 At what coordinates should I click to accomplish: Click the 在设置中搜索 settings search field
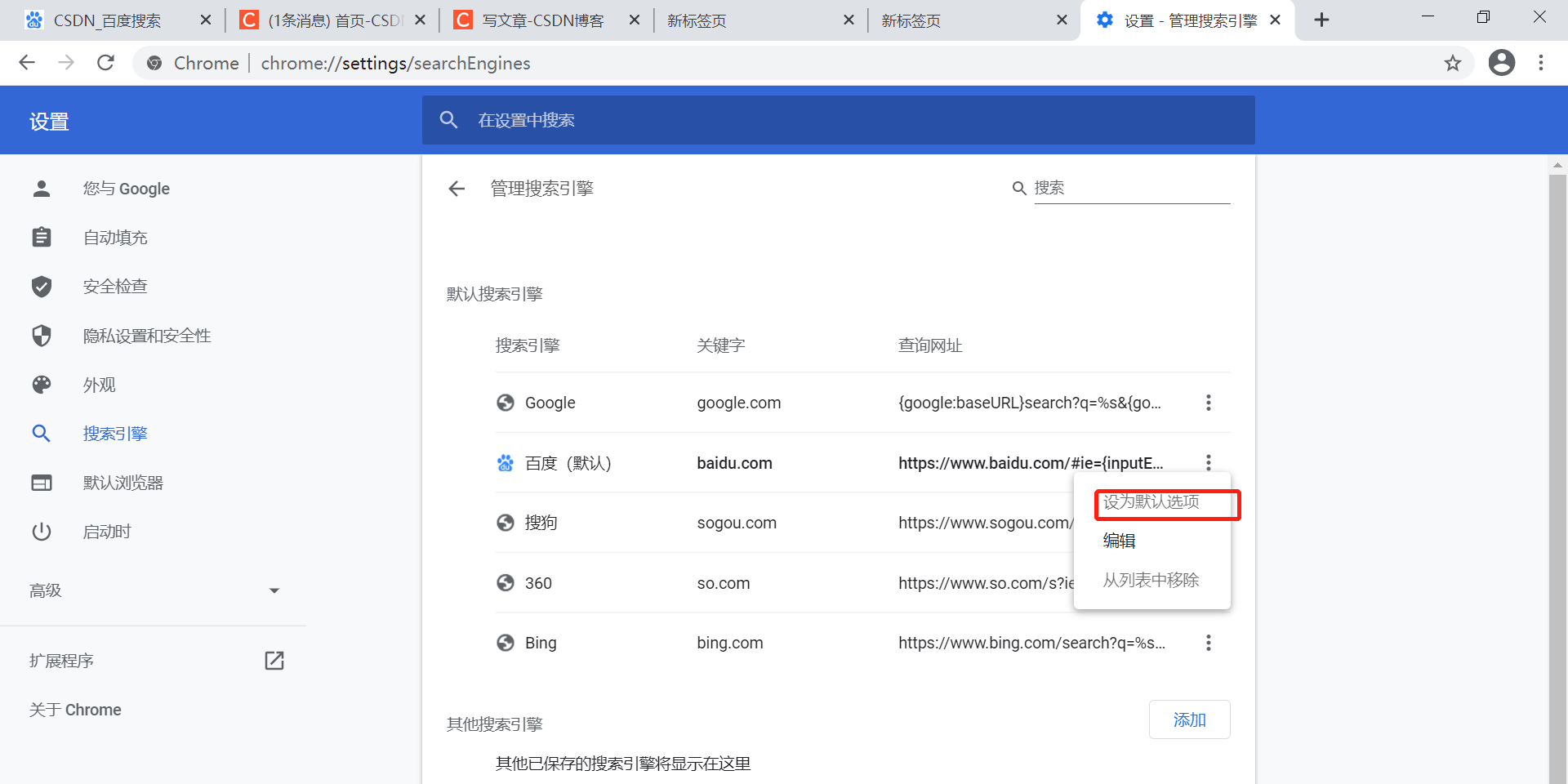coord(839,120)
